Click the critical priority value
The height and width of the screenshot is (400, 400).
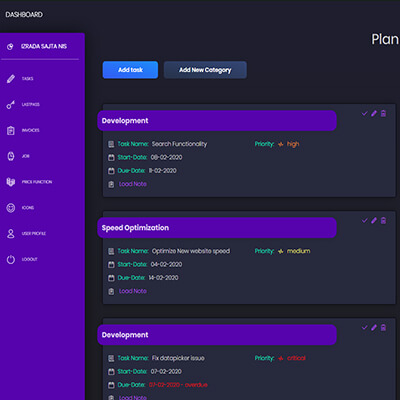296,358
